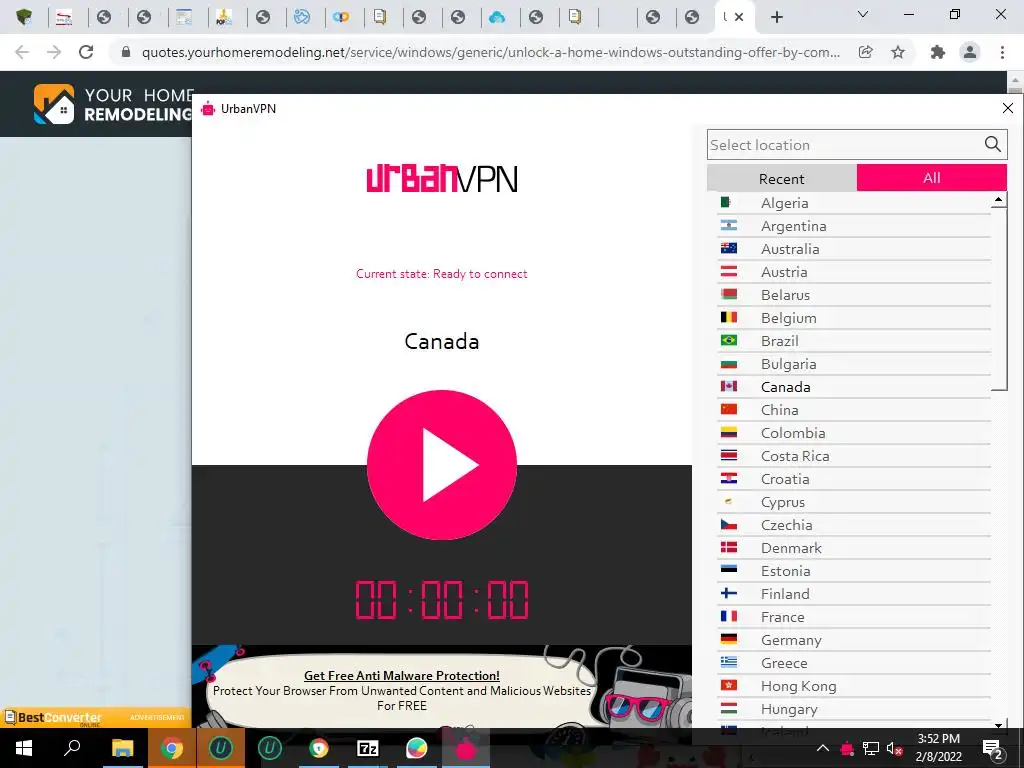Choose Austria as VPN location
Screen dimensions: 1024x768
(854, 272)
